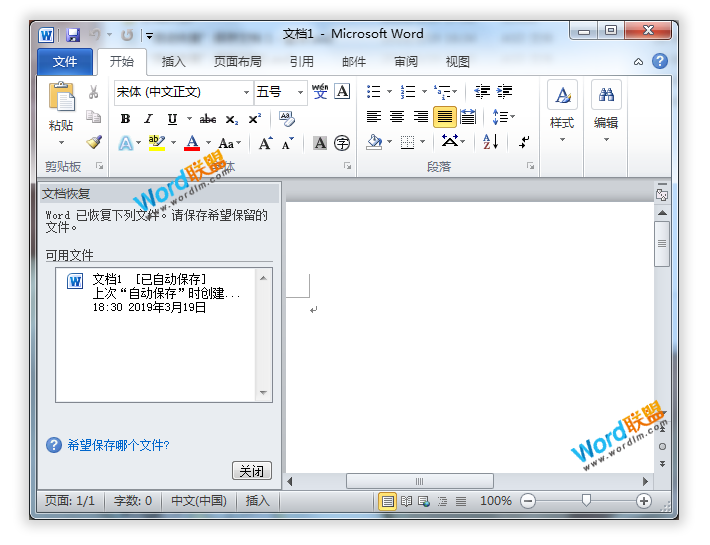The width and height of the screenshot is (710, 545).
Task: Click the Paste (粘贴) clipboard icon
Action: tap(61, 96)
